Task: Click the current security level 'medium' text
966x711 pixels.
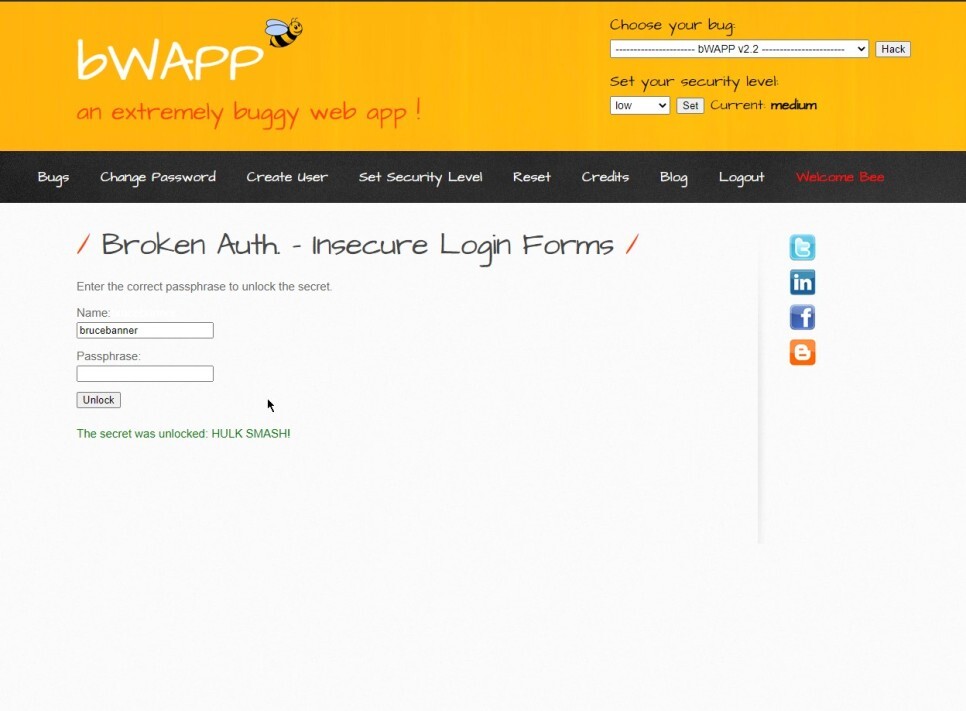Action: 794,105
